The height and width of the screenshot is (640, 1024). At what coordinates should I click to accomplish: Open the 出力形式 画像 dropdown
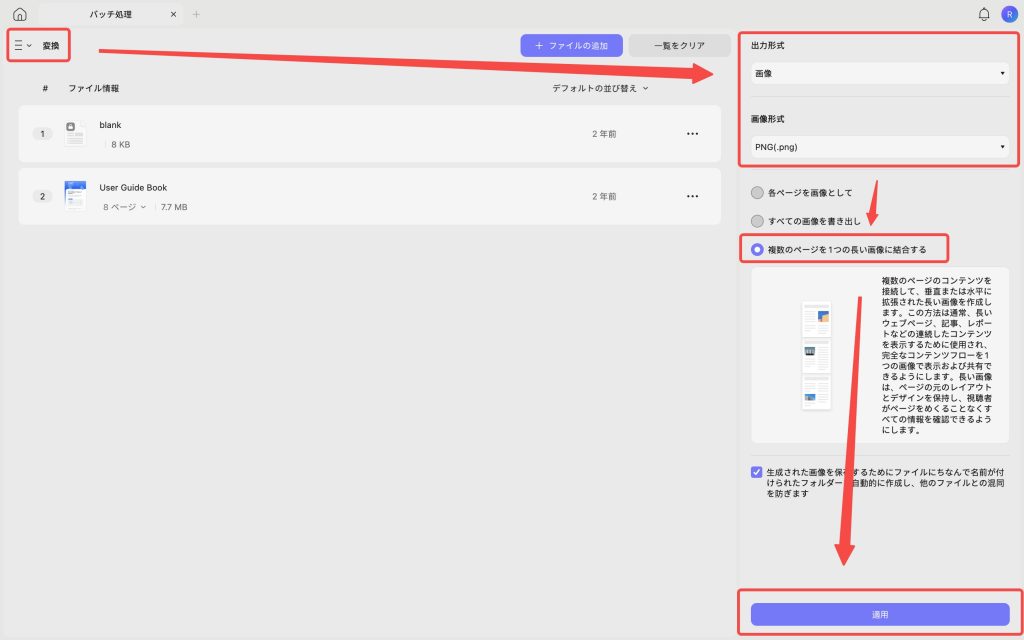coord(880,73)
